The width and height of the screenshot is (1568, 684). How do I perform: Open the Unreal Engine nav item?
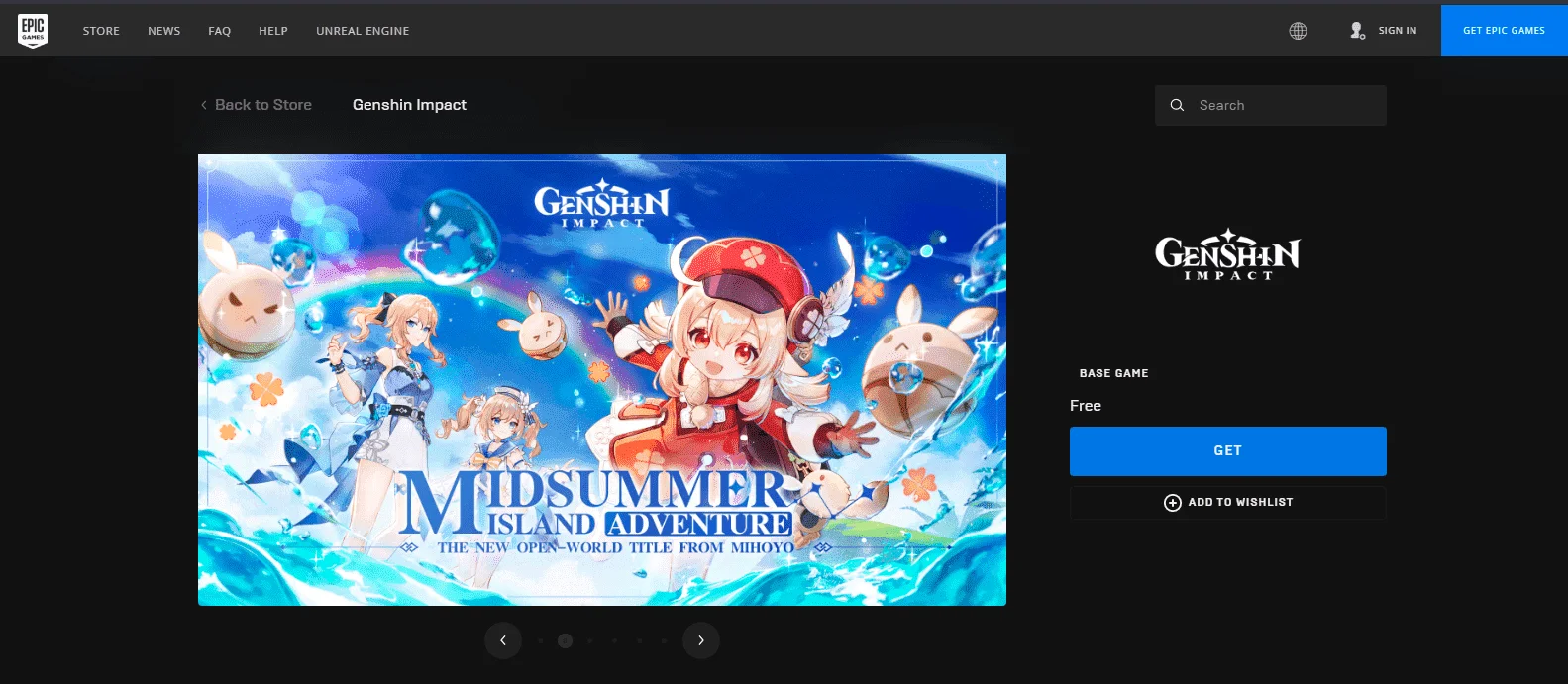363,31
